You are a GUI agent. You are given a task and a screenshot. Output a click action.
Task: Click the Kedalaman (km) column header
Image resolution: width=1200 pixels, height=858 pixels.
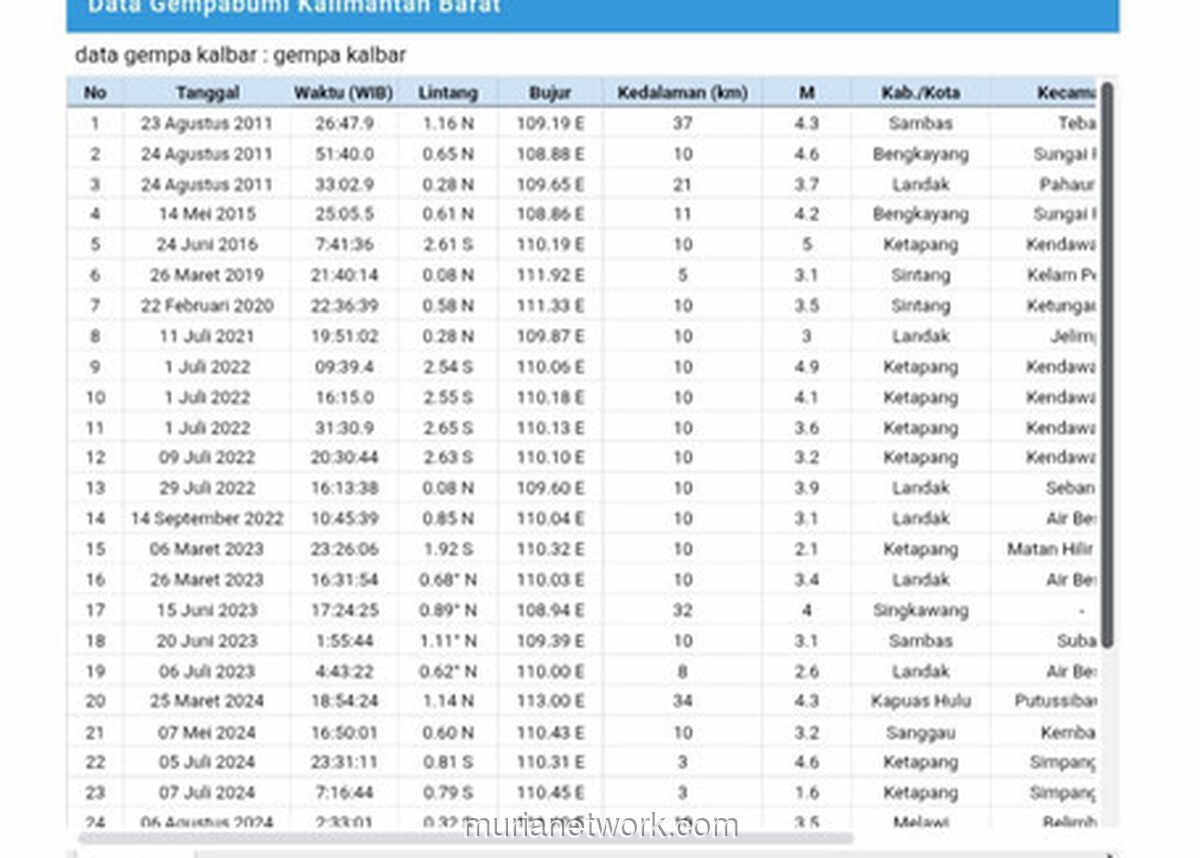[x=682, y=93]
